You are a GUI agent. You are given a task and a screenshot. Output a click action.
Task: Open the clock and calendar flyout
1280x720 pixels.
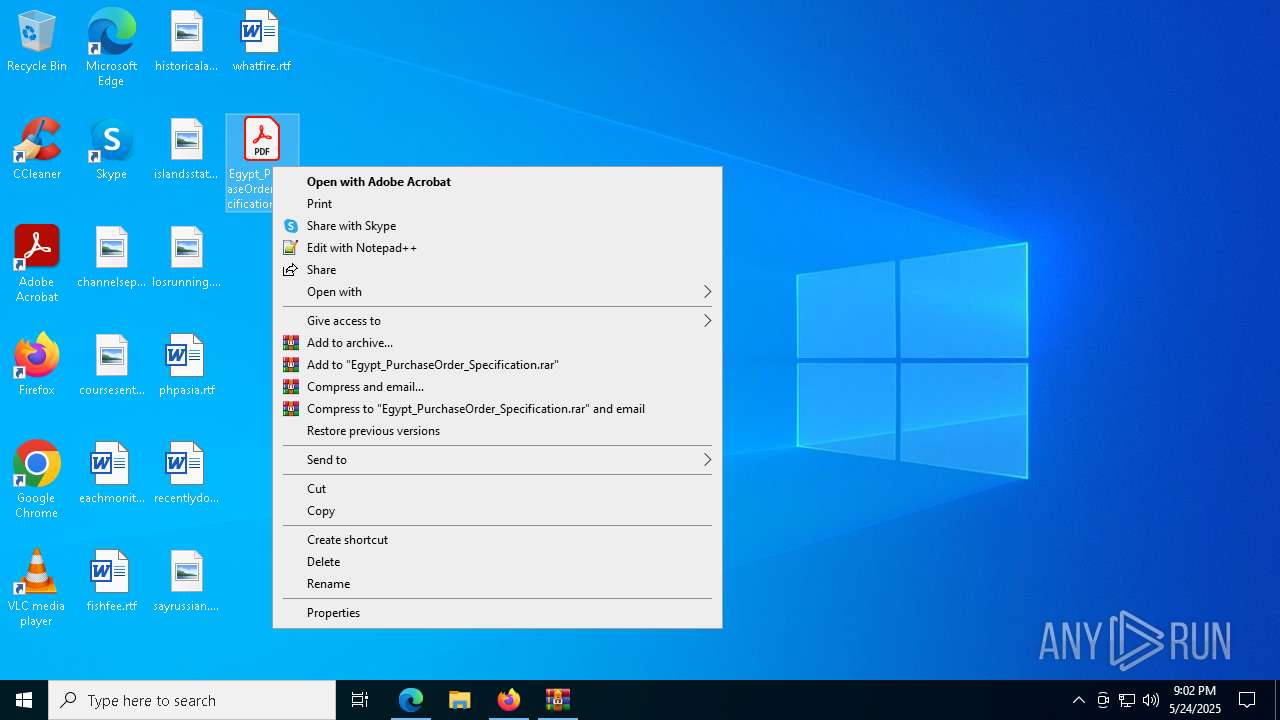pos(1195,700)
